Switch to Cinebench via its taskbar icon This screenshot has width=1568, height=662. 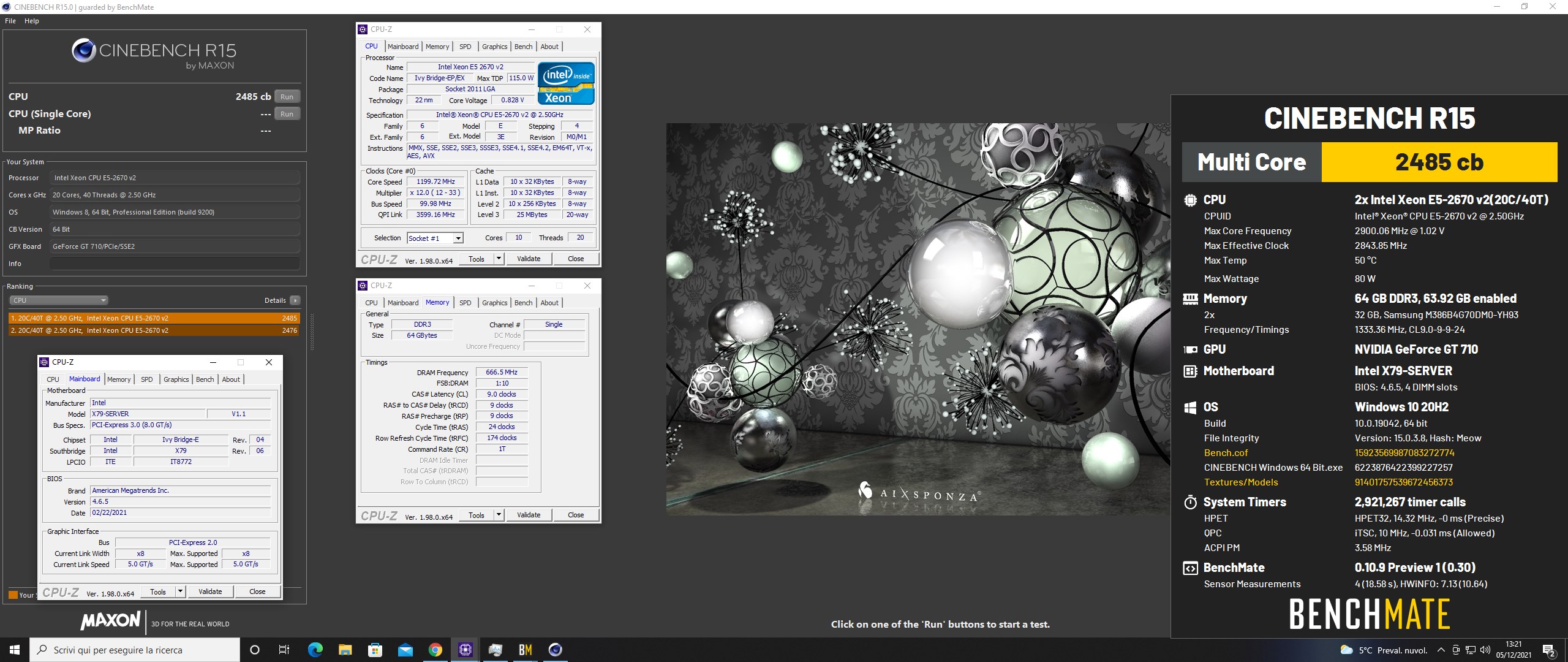[556, 650]
